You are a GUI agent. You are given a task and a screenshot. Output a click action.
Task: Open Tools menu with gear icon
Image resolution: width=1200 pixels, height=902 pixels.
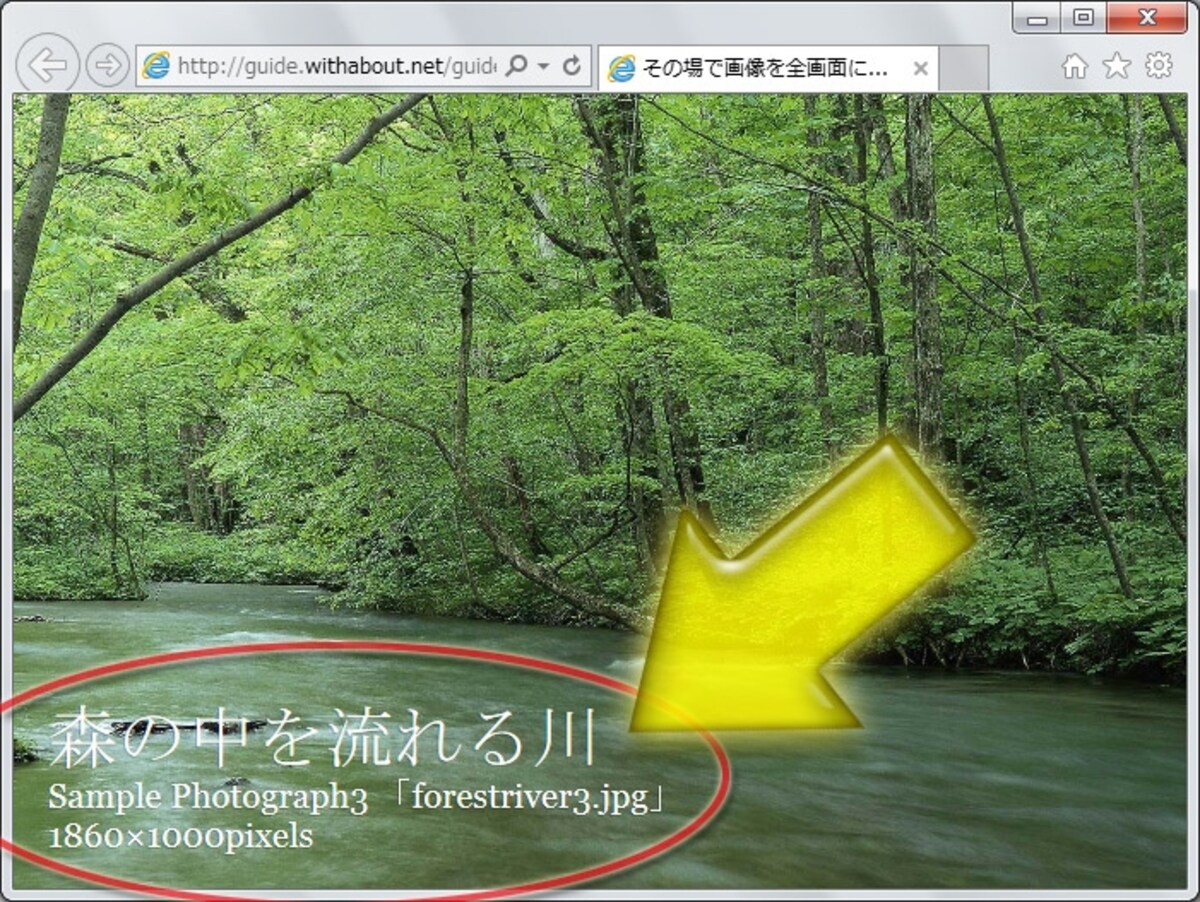[x=1159, y=66]
